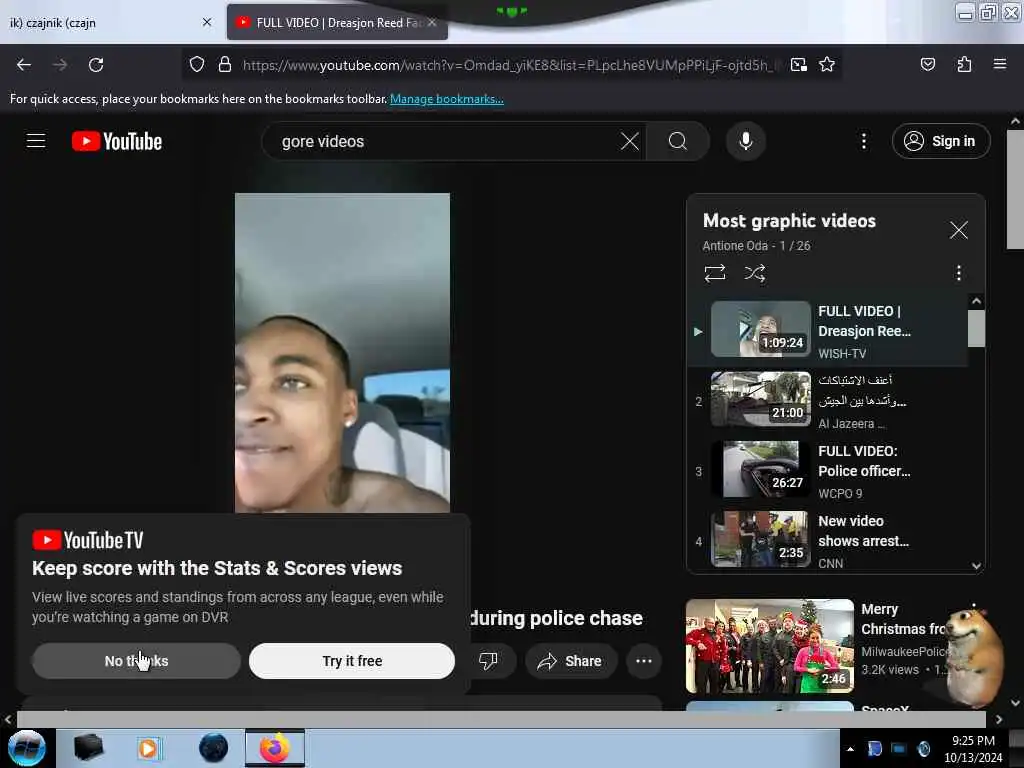Toggle loop playlist button
Viewport: 1024px width, 768px height.
[714, 272]
